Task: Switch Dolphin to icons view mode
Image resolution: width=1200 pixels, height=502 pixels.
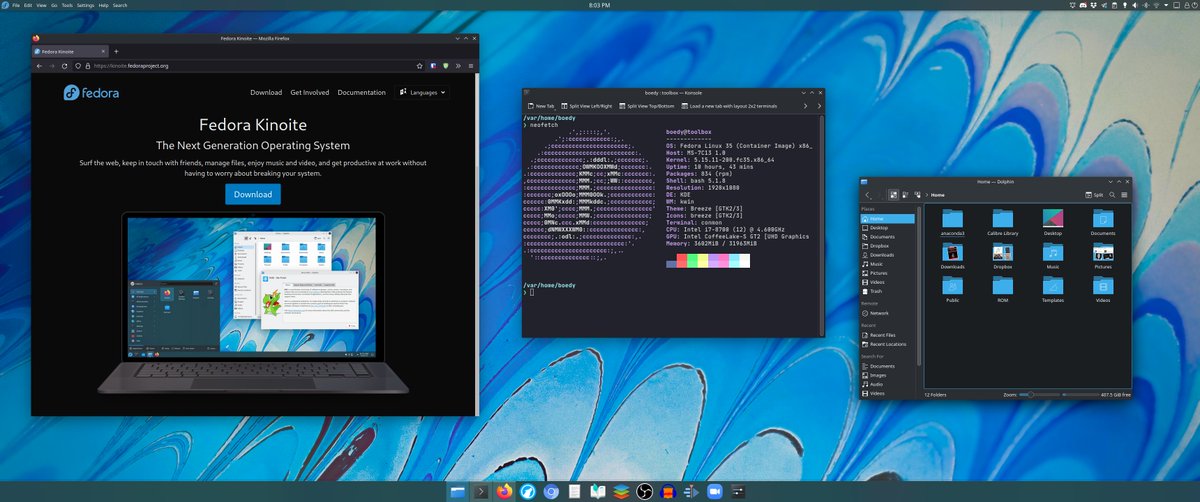Action: 892,195
